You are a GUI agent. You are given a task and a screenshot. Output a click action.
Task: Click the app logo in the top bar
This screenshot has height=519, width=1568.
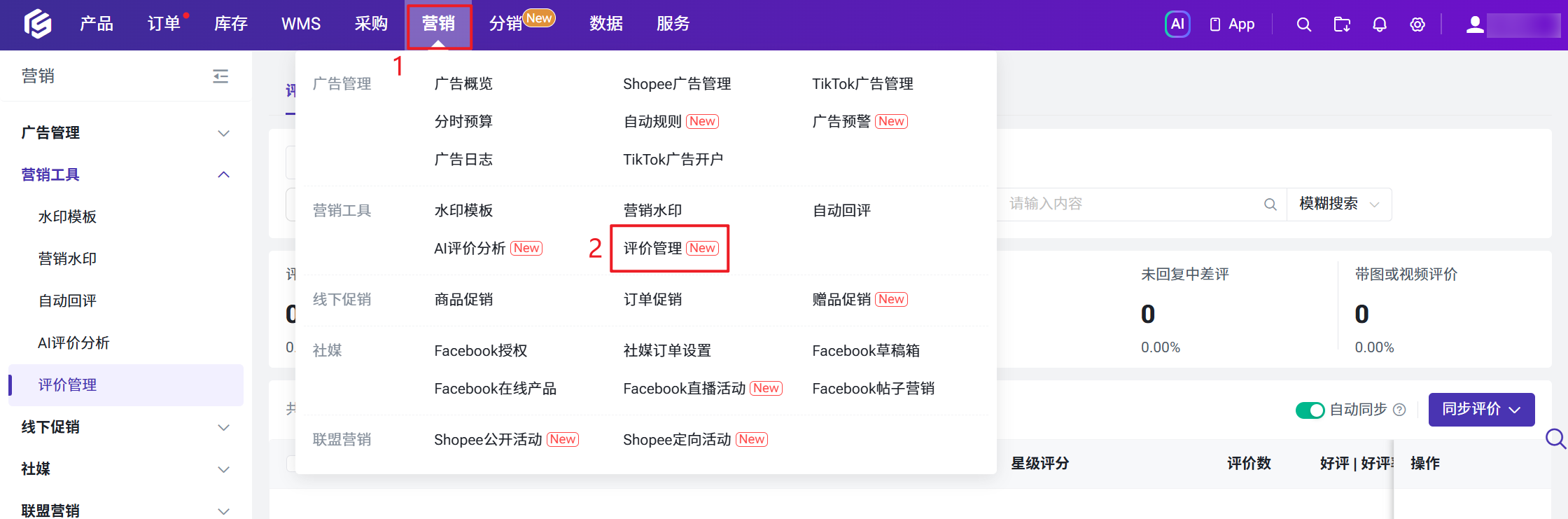[38, 24]
